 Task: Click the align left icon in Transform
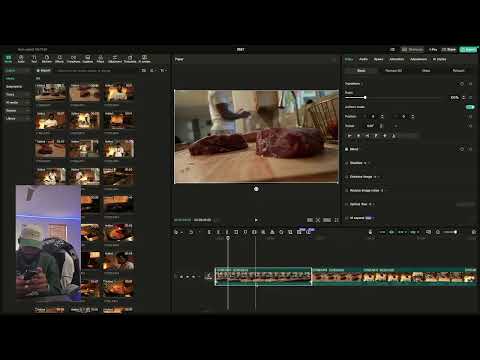pos(349,136)
